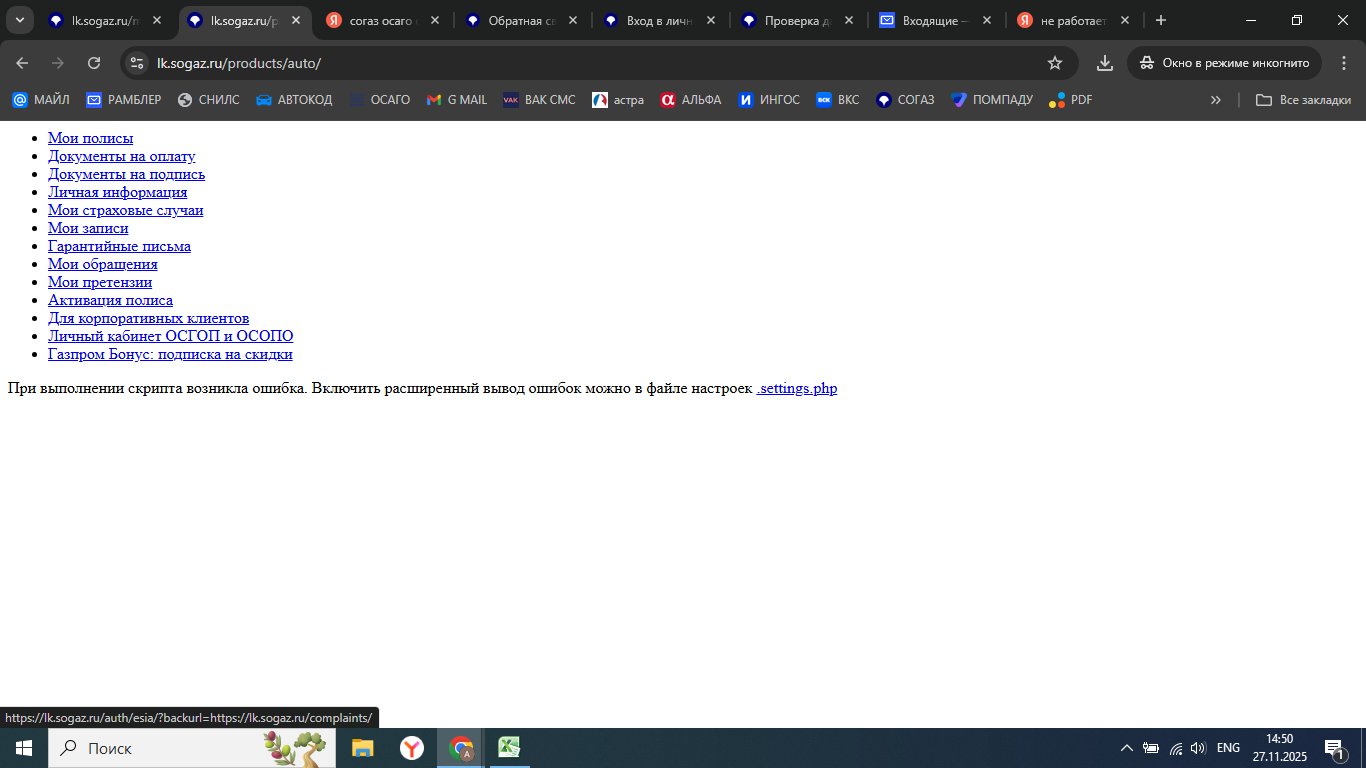This screenshot has width=1366, height=768.
Task: Open the Мои полисы link
Action: [x=90, y=138]
